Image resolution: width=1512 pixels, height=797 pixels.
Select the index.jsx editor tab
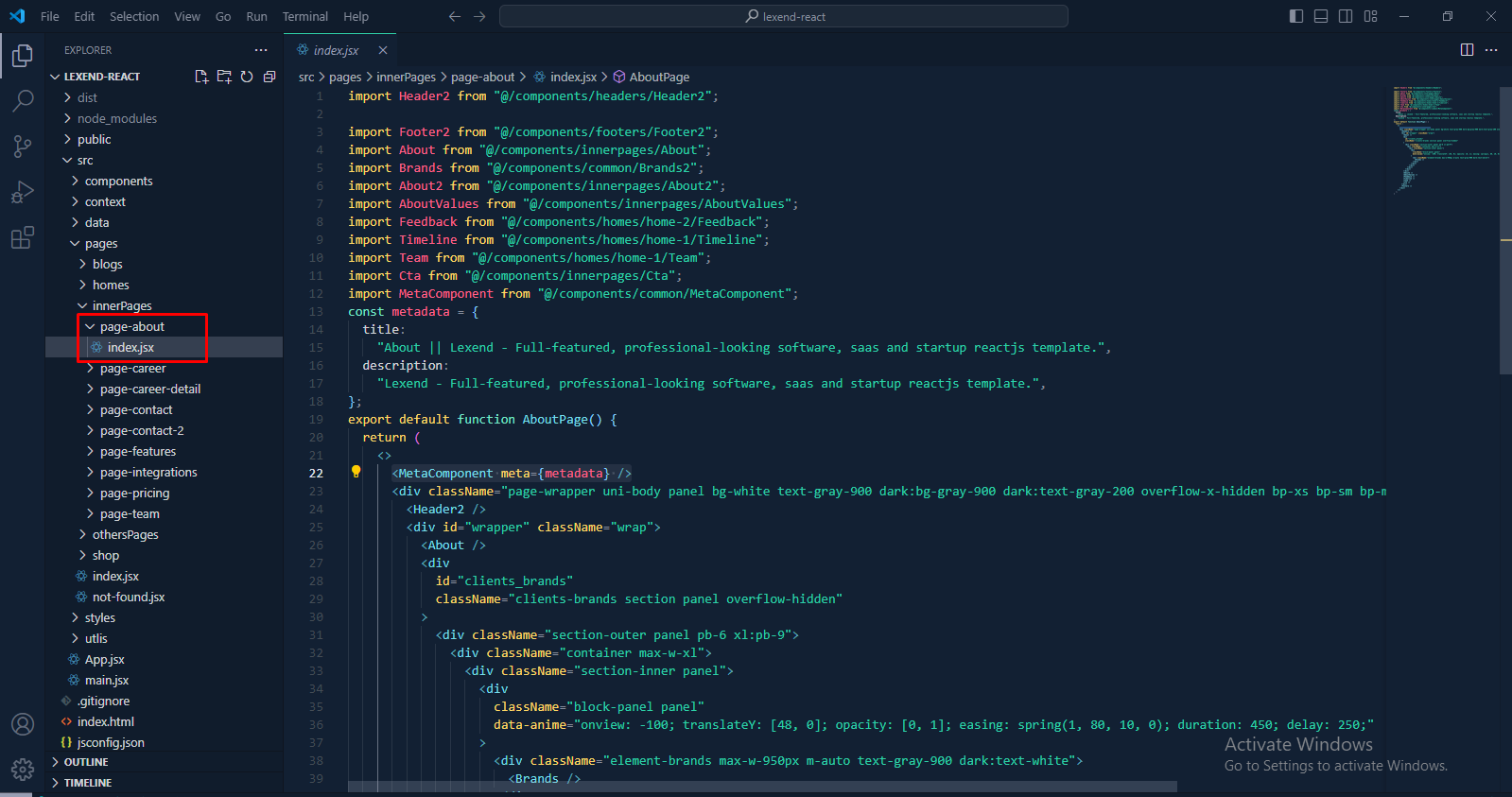click(336, 50)
